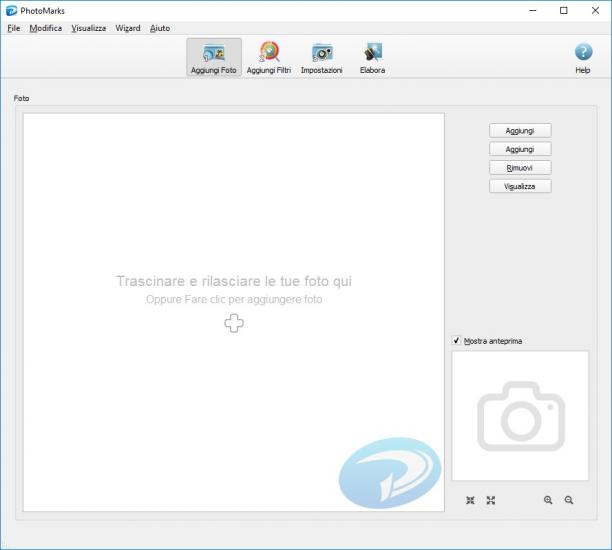Screen dimensions: 612x550
Task: Close the PhotoMarks window
Action: [x=595, y=11]
